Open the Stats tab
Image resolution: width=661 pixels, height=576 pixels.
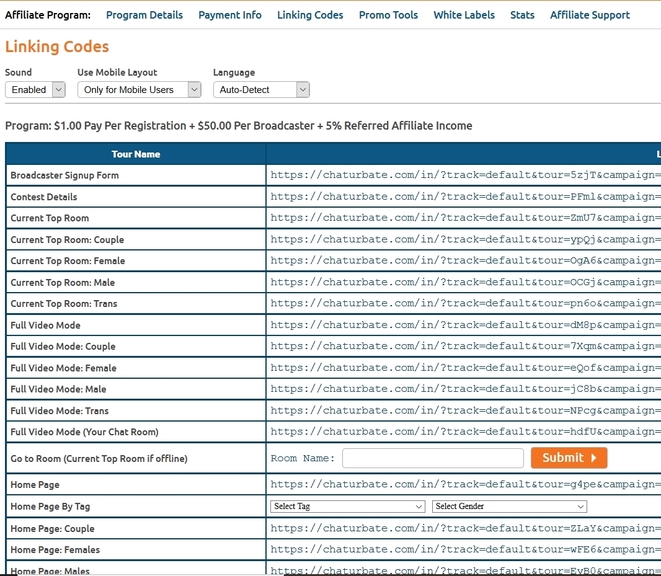pyautogui.click(x=522, y=15)
